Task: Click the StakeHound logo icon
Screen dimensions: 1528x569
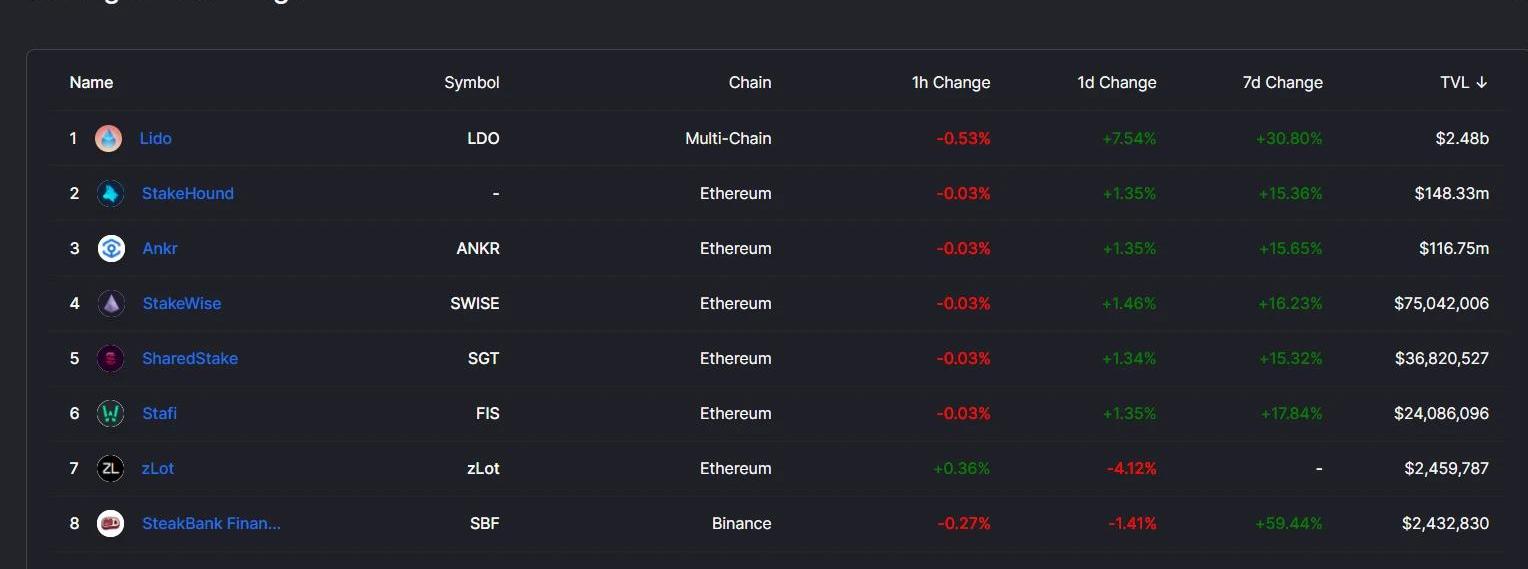Action: (111, 193)
